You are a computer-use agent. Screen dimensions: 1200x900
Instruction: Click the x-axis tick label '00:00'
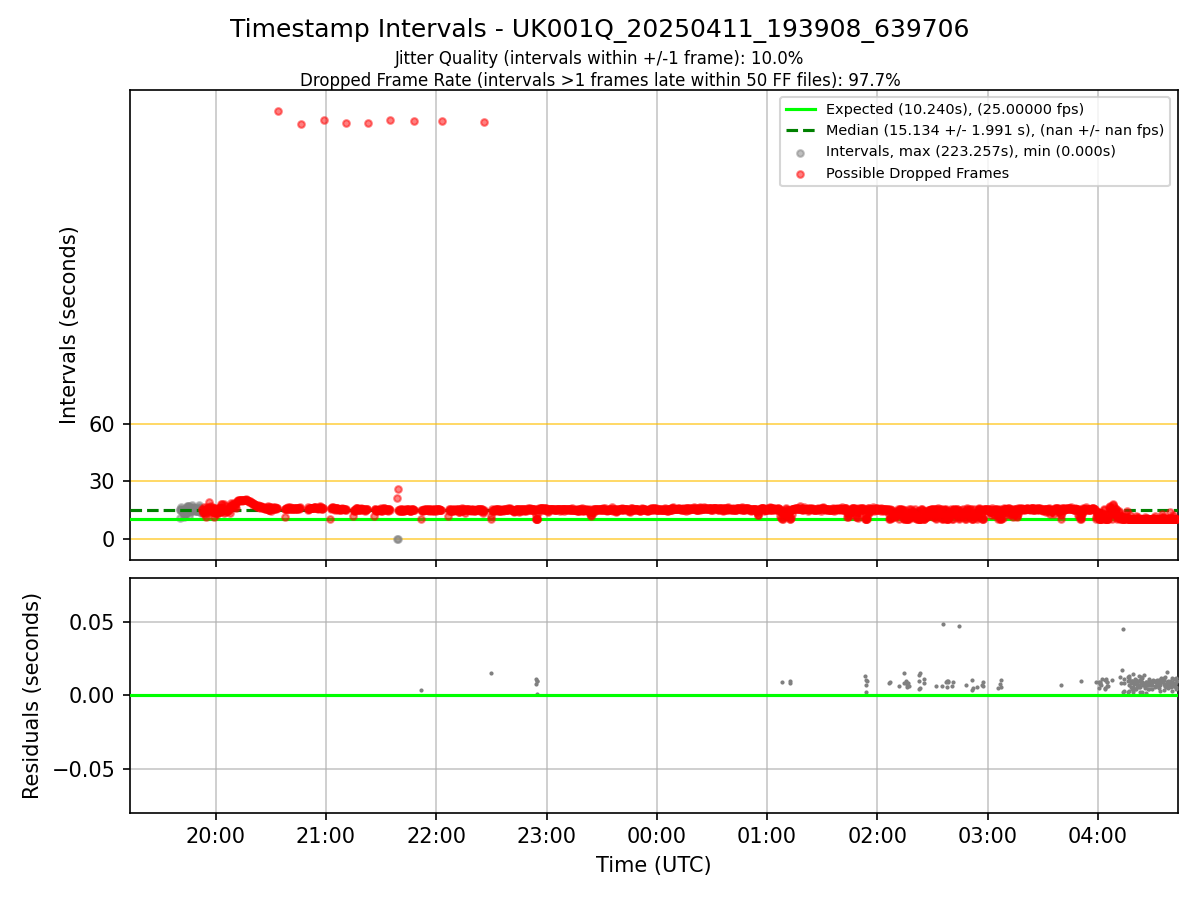[657, 834]
